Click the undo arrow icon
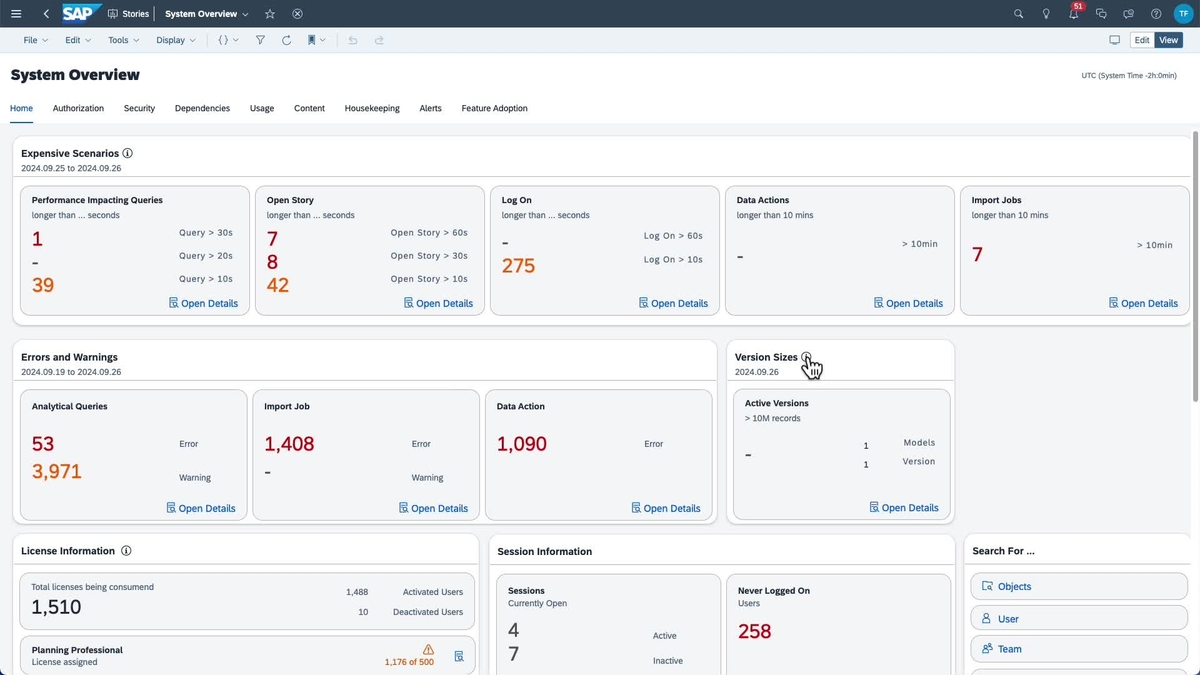 coord(352,40)
